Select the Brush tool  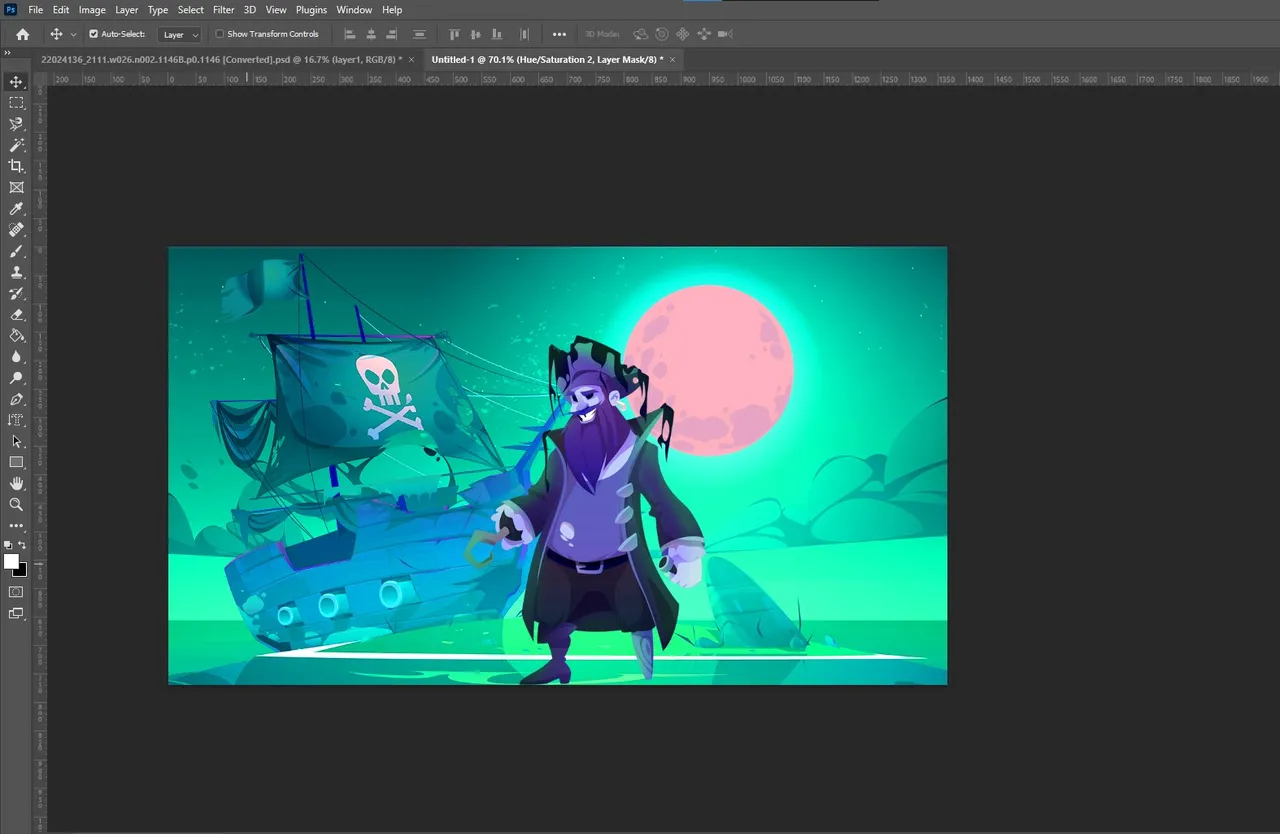click(16, 251)
